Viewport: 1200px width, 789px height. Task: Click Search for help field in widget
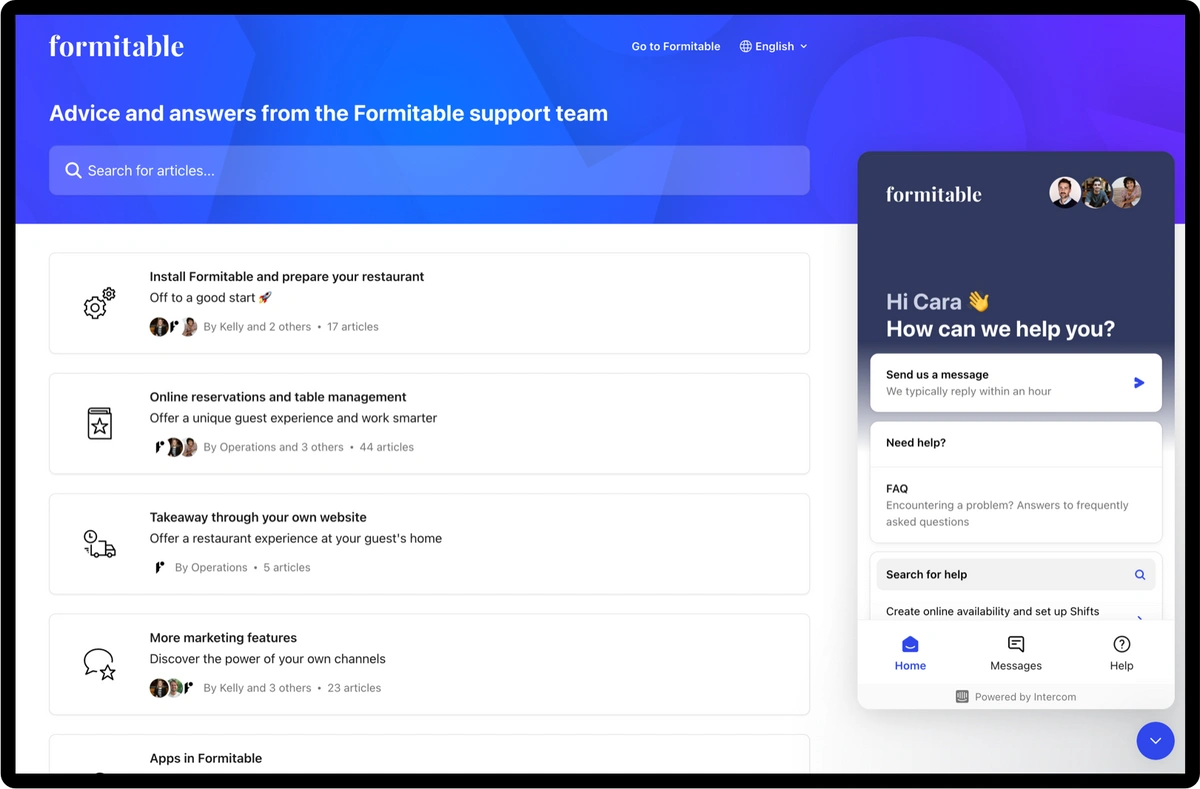pos(1016,575)
